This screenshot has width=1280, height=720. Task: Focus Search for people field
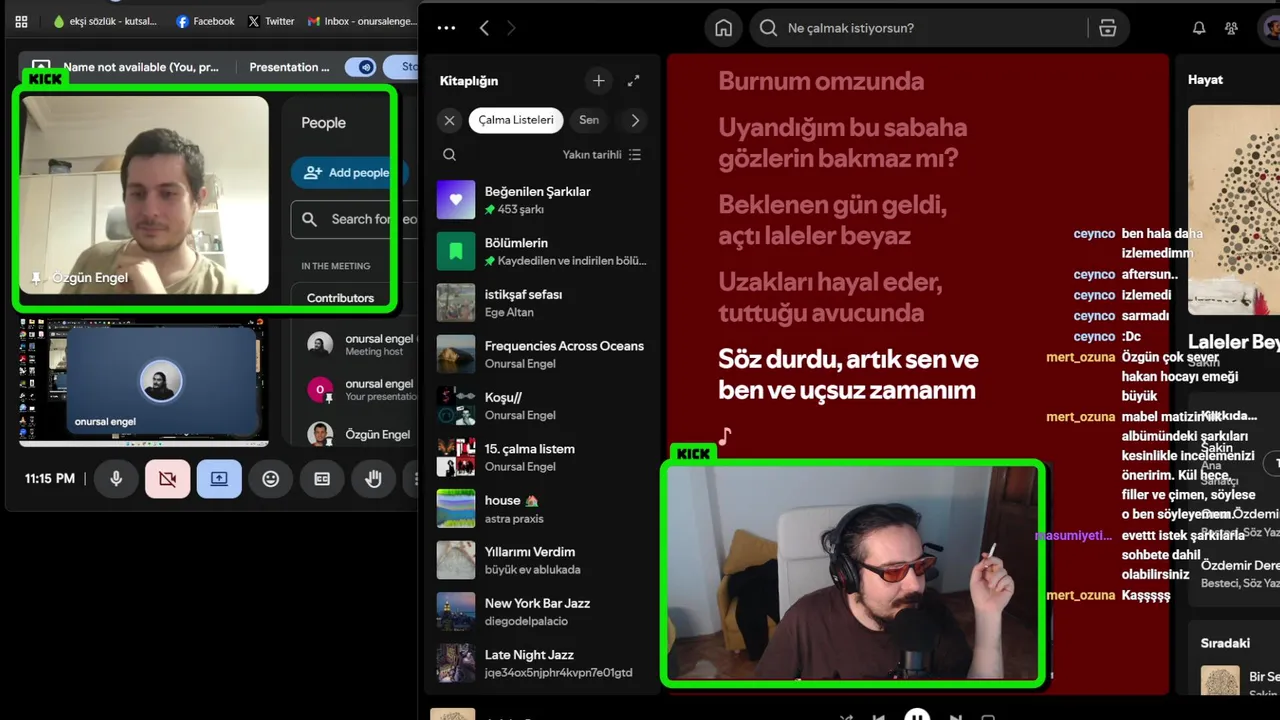pos(355,219)
